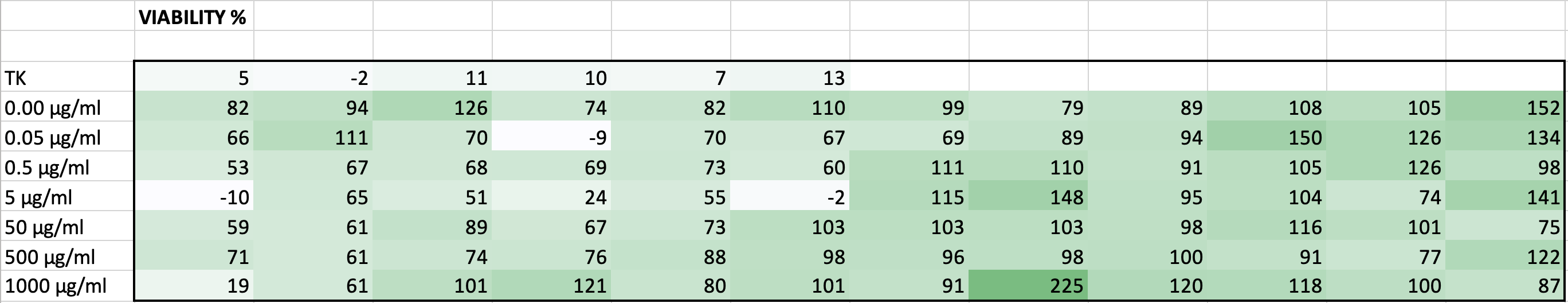Image resolution: width=1568 pixels, height=303 pixels.
Task: Select the VIABILITY % header cell
Action: [193, 17]
